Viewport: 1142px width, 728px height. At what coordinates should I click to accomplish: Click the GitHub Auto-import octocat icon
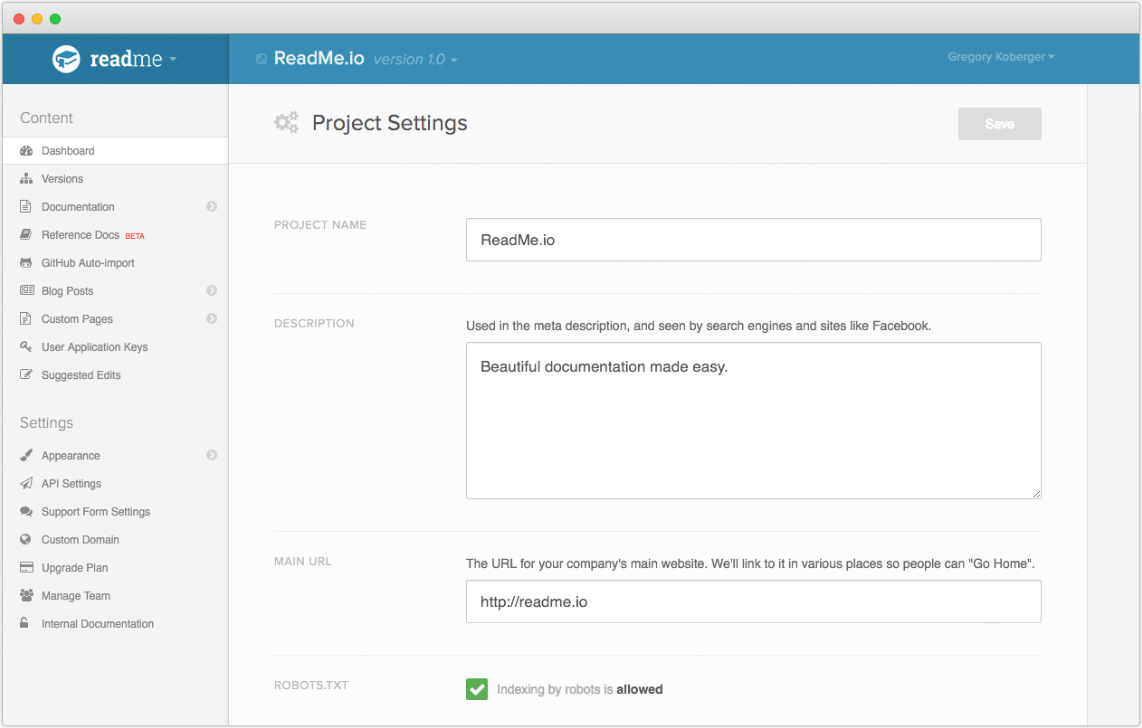tap(26, 263)
